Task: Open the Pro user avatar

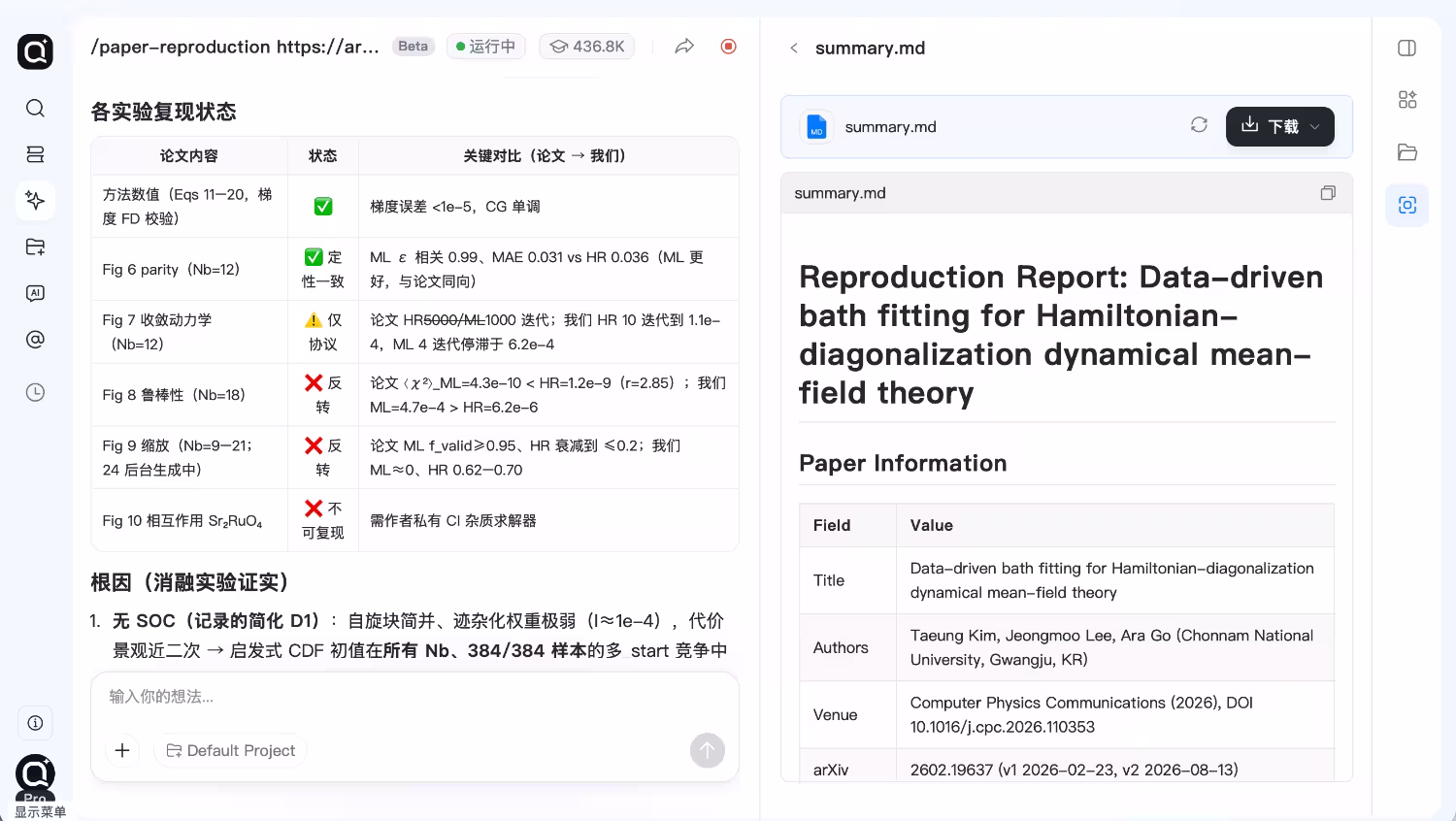Action: coord(35,774)
